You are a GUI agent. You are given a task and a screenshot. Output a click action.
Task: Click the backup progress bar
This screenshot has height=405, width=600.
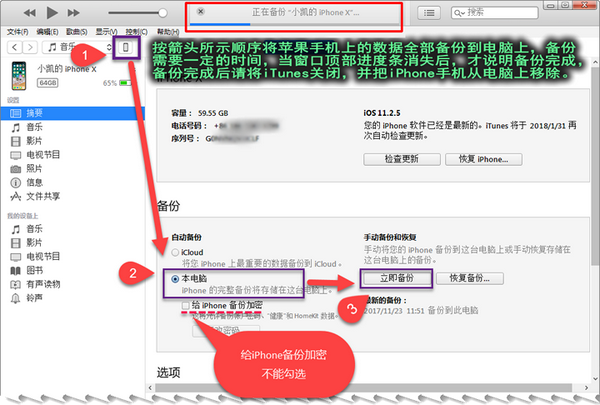(294, 24)
